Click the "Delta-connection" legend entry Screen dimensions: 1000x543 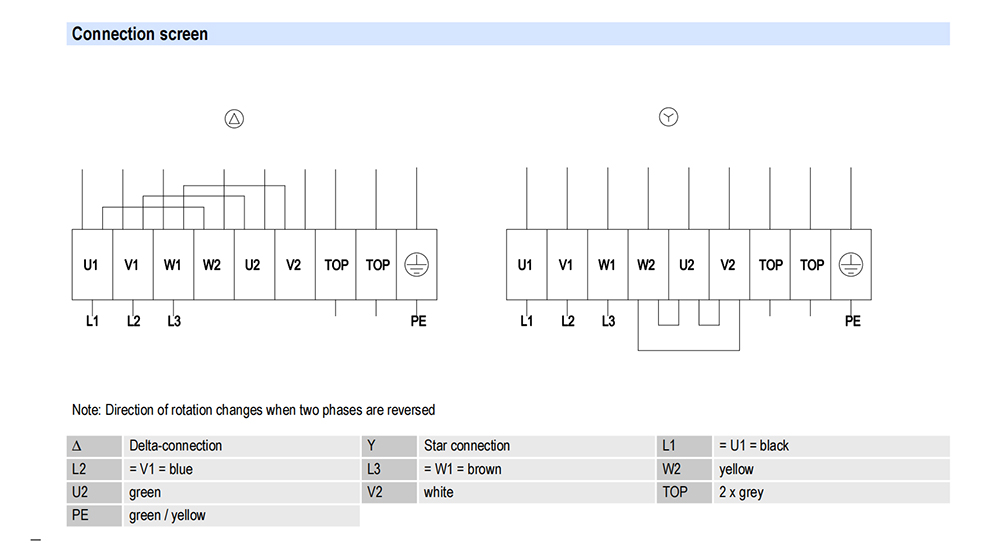(176, 446)
